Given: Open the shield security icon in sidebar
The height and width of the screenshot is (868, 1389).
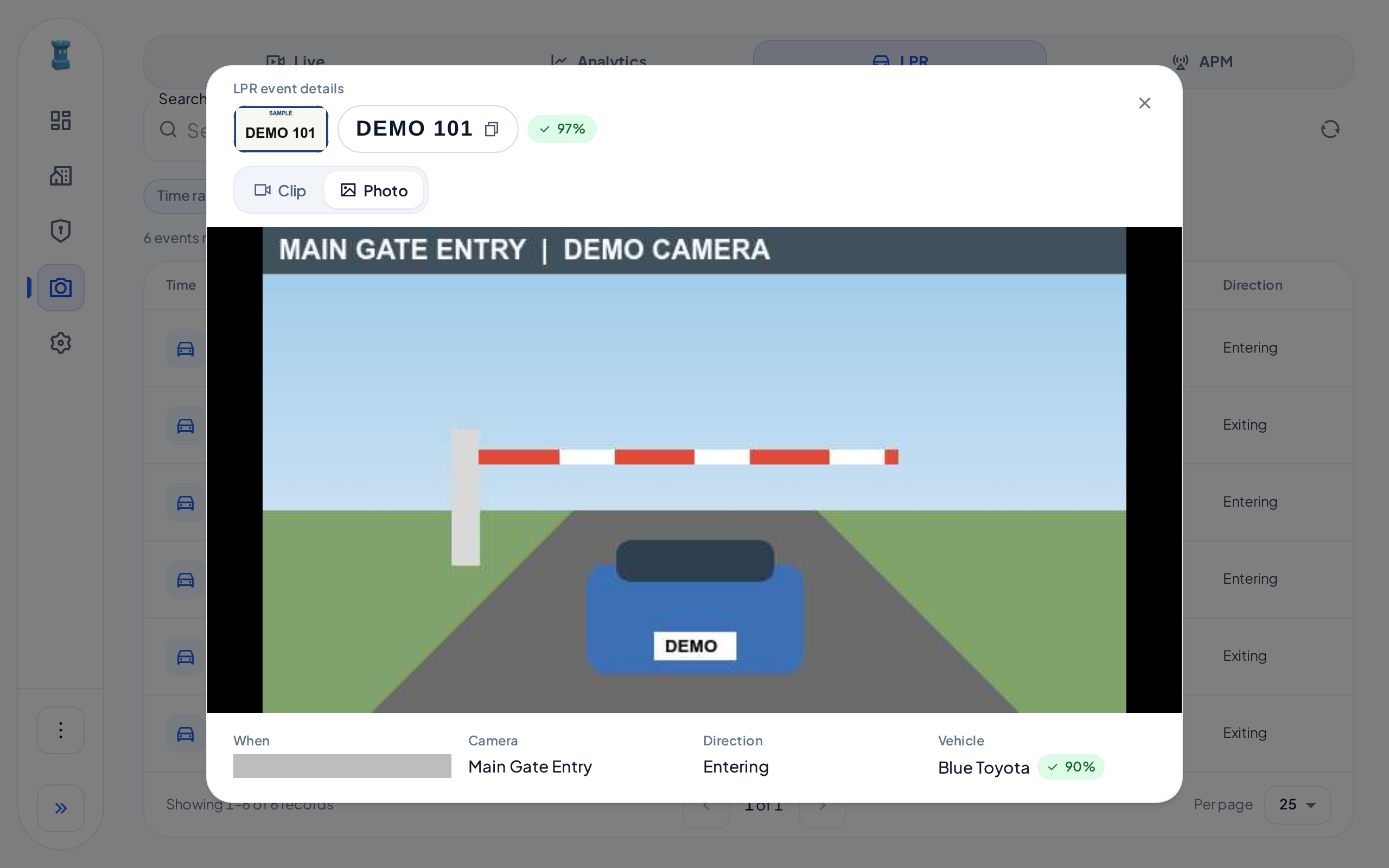Looking at the screenshot, I should point(61,231).
